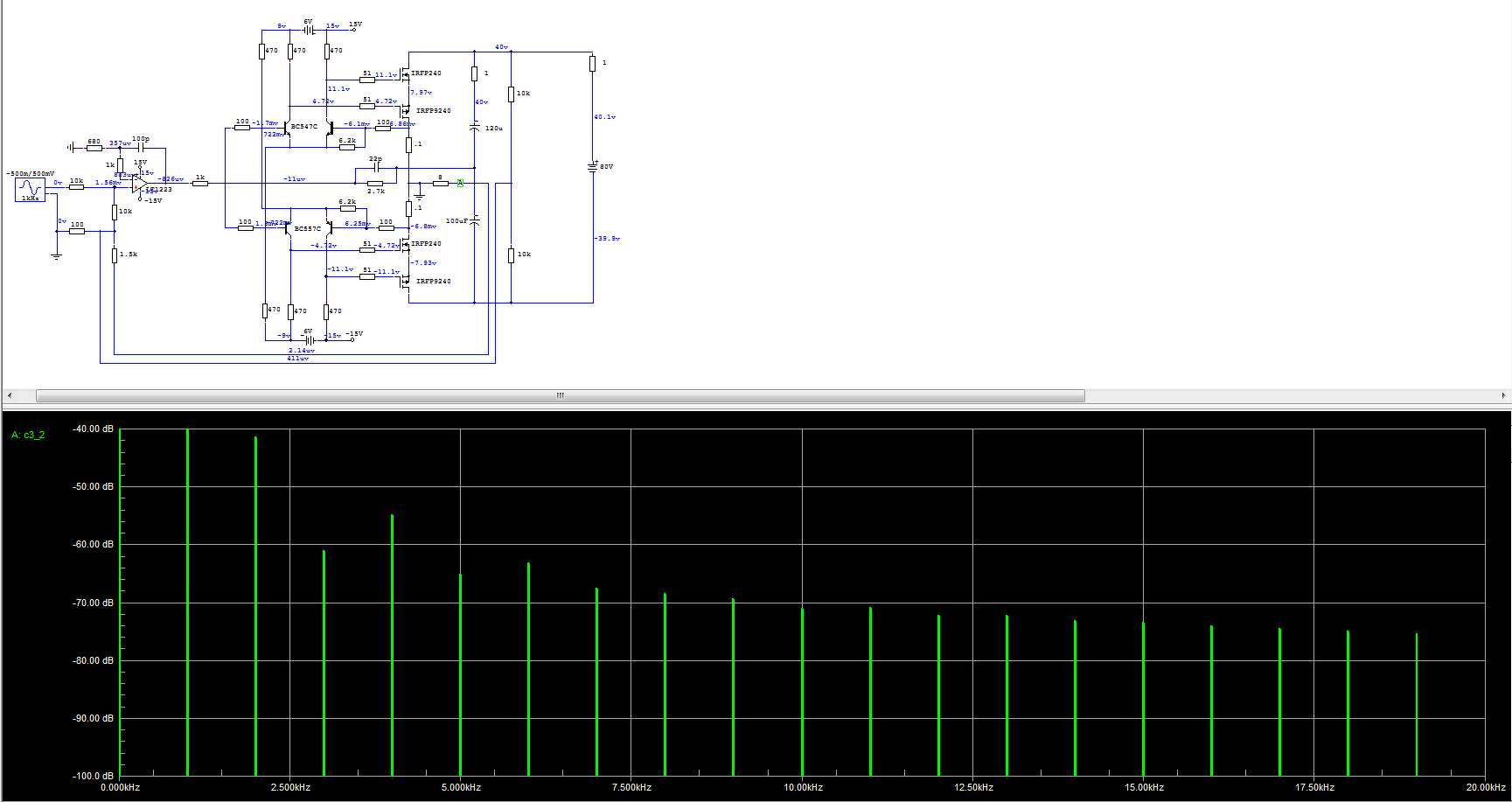
Task: Click the green probe A marker
Action: pyautogui.click(x=460, y=183)
